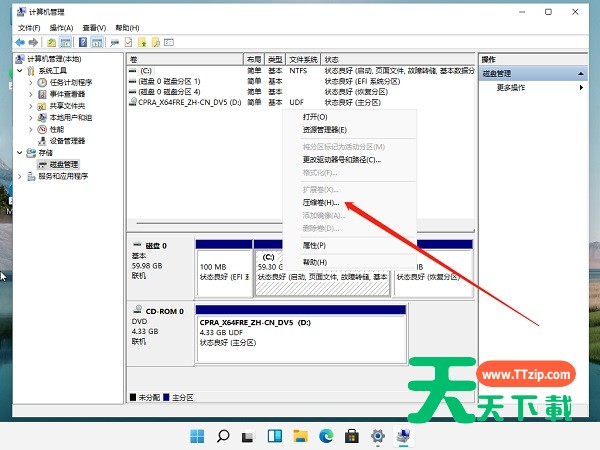Open File Explorer from the taskbar

pos(299,436)
